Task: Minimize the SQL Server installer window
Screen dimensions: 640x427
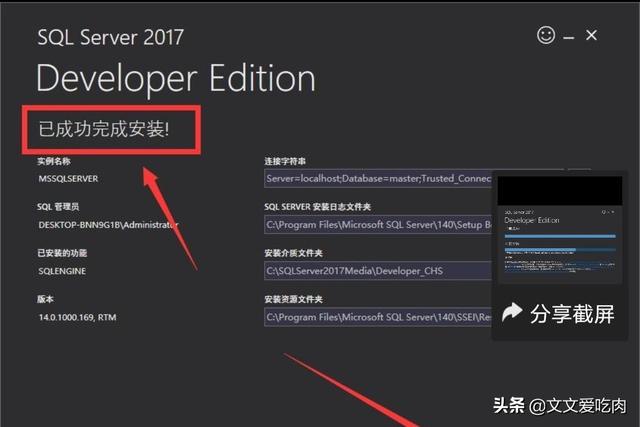Action: [569, 38]
